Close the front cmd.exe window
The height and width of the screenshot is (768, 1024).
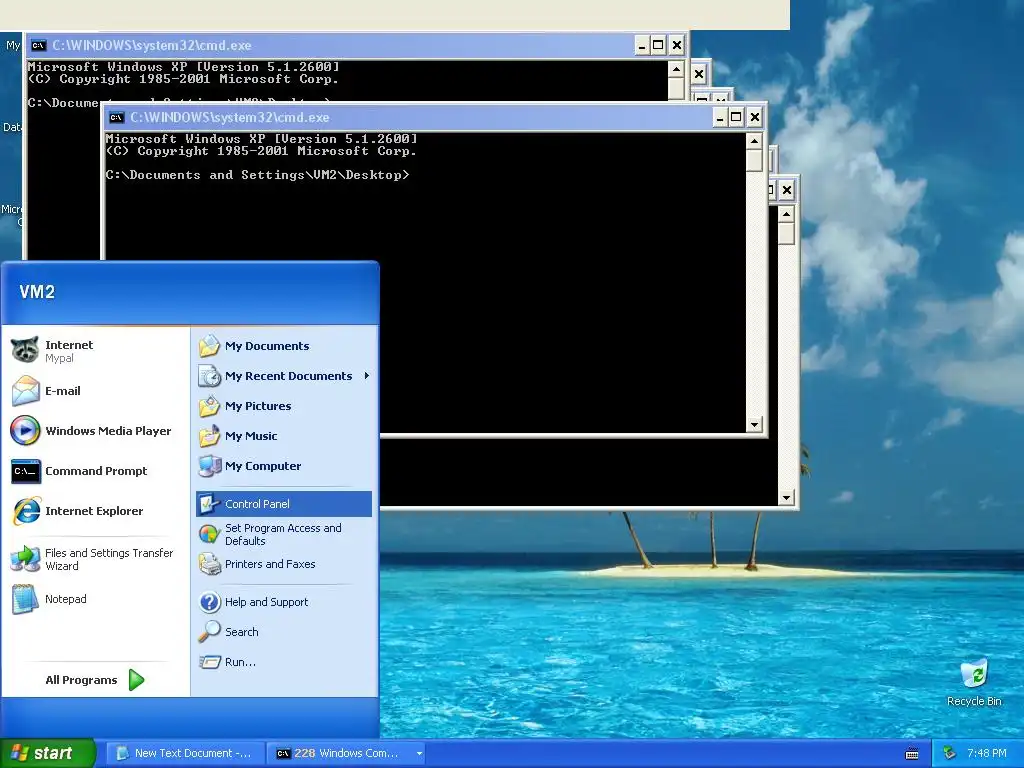click(755, 118)
